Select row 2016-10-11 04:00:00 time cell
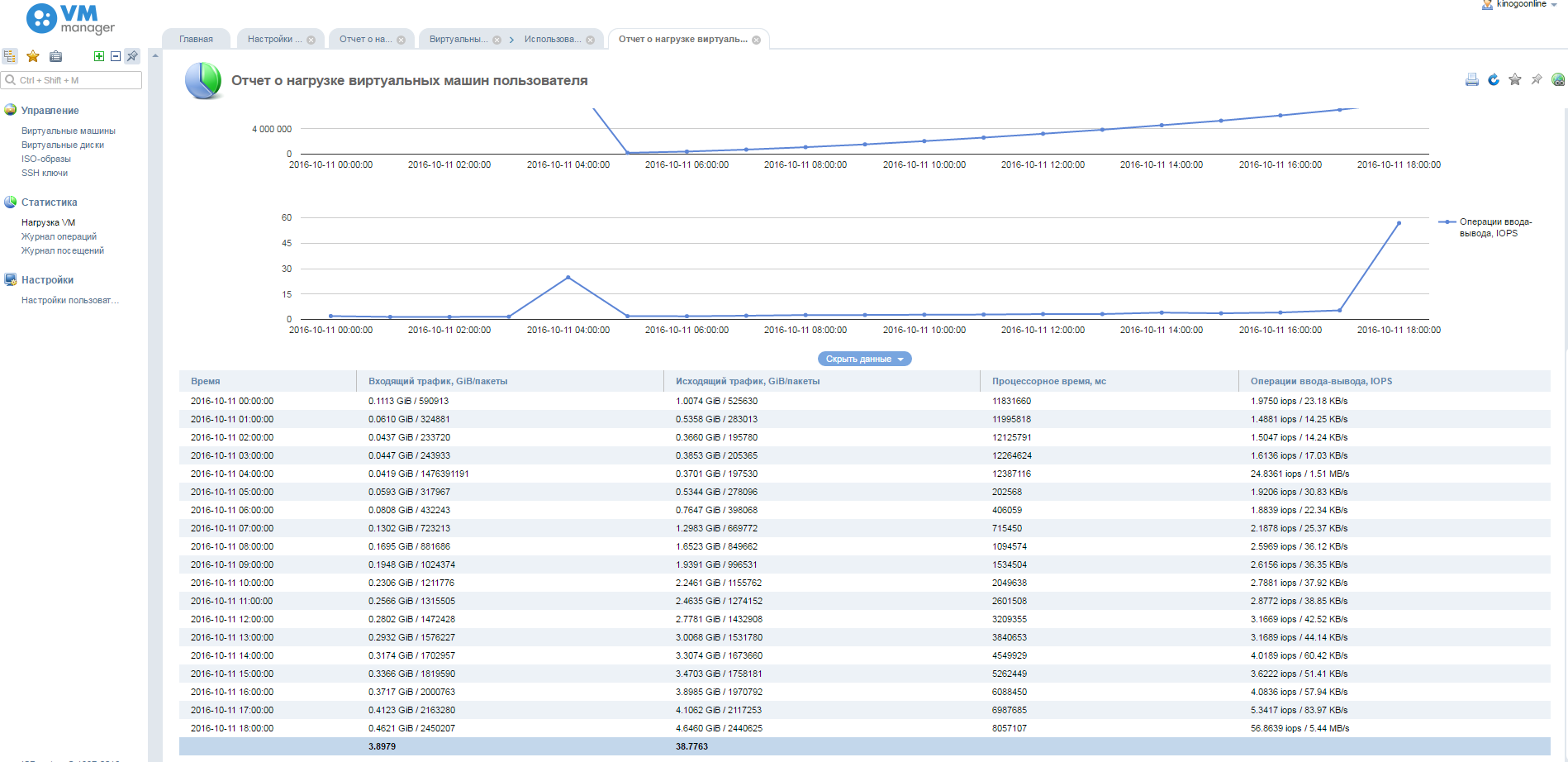The height and width of the screenshot is (762, 1568). (232, 474)
